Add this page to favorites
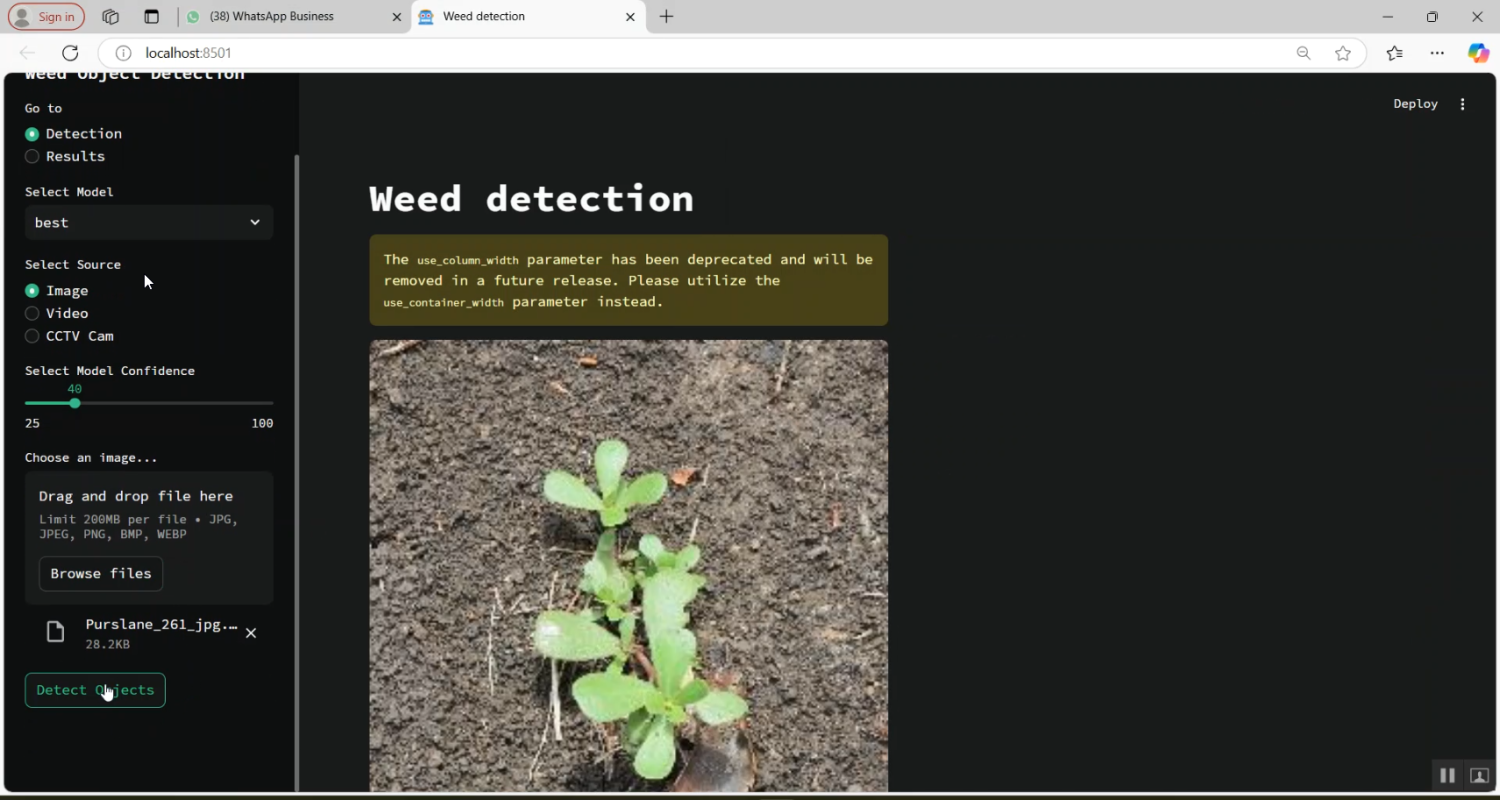This screenshot has height=800, width=1500. point(1343,53)
